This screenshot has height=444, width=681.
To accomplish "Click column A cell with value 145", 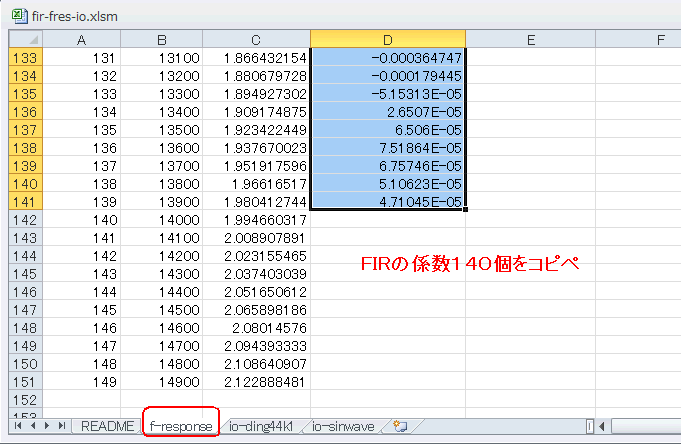I will point(82,310).
